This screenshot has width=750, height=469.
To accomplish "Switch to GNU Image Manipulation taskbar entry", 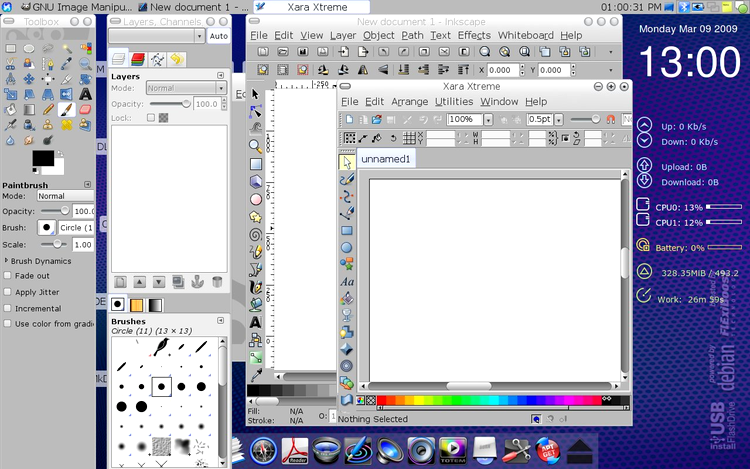I will (76, 7).
